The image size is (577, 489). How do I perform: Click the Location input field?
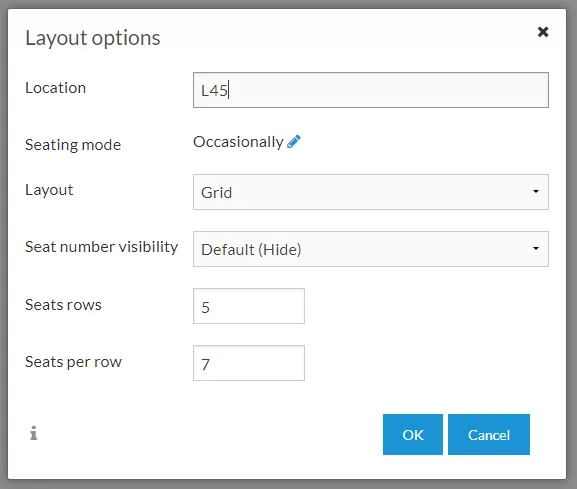coord(371,90)
